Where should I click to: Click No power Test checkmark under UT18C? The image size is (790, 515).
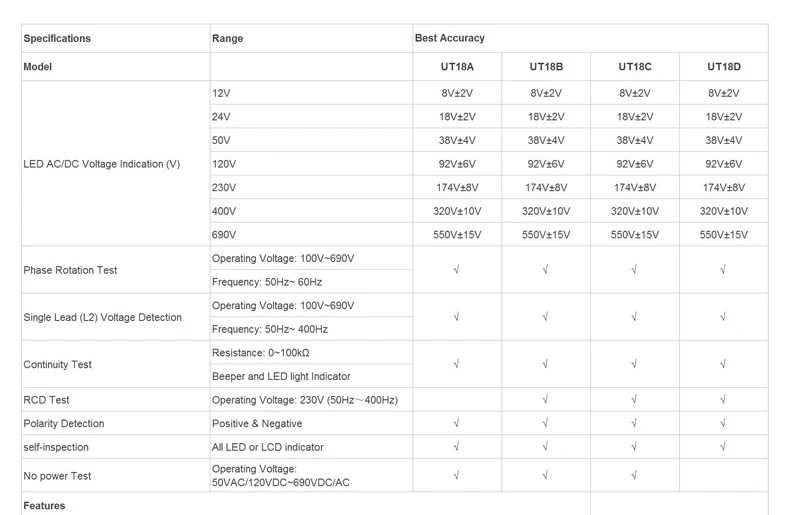(x=634, y=475)
